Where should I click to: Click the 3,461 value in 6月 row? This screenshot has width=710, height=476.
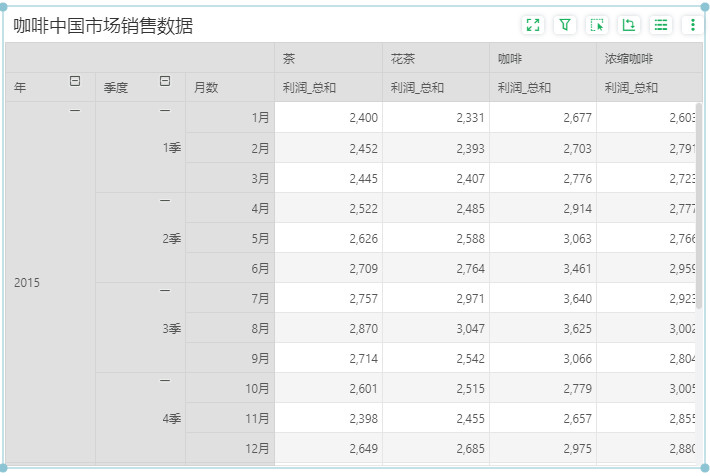577,269
